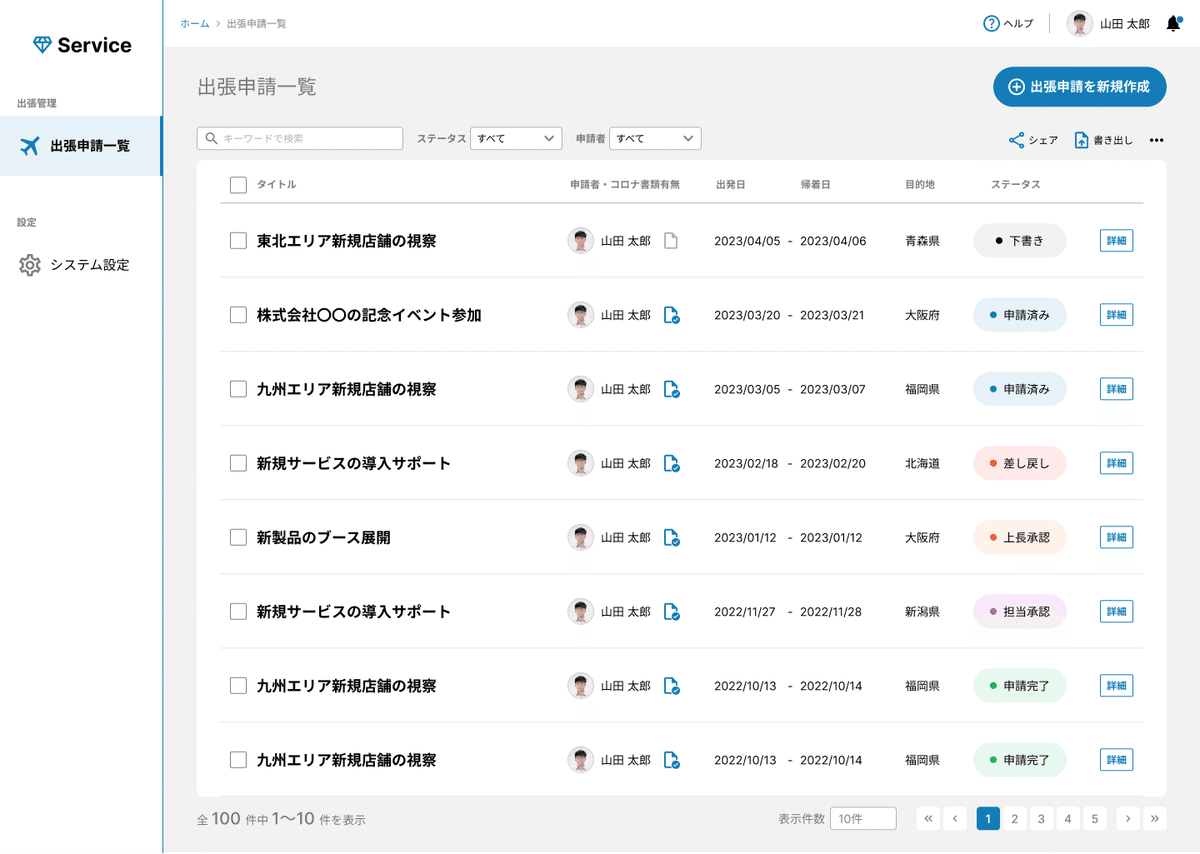The width and height of the screenshot is (1200, 854).
Task: Jump to last page double-right arrow
Action: tap(1155, 819)
